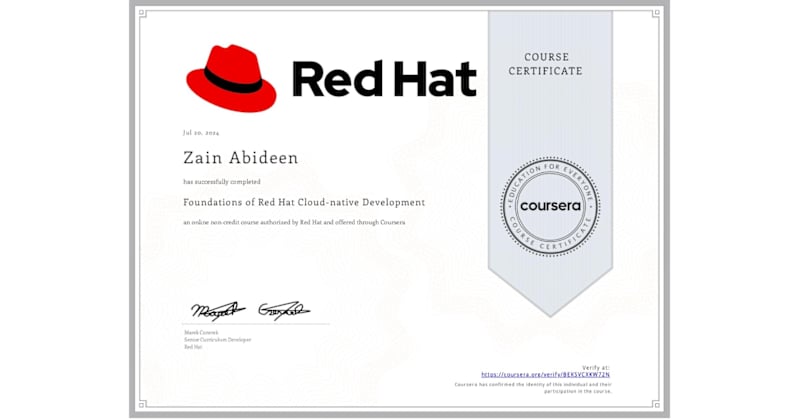Viewport: 800px width, 419px height.
Task: Click the 'has successfully completed' text
Action: (222, 182)
